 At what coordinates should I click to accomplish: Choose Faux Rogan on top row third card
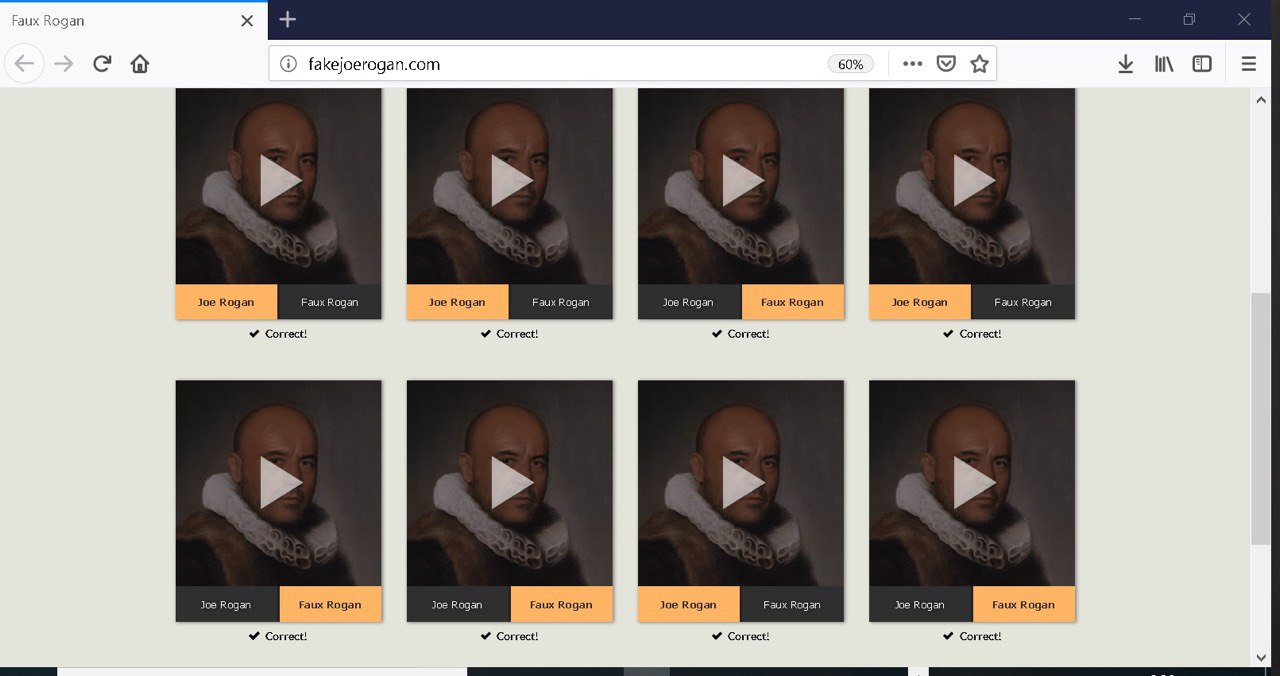tap(793, 302)
